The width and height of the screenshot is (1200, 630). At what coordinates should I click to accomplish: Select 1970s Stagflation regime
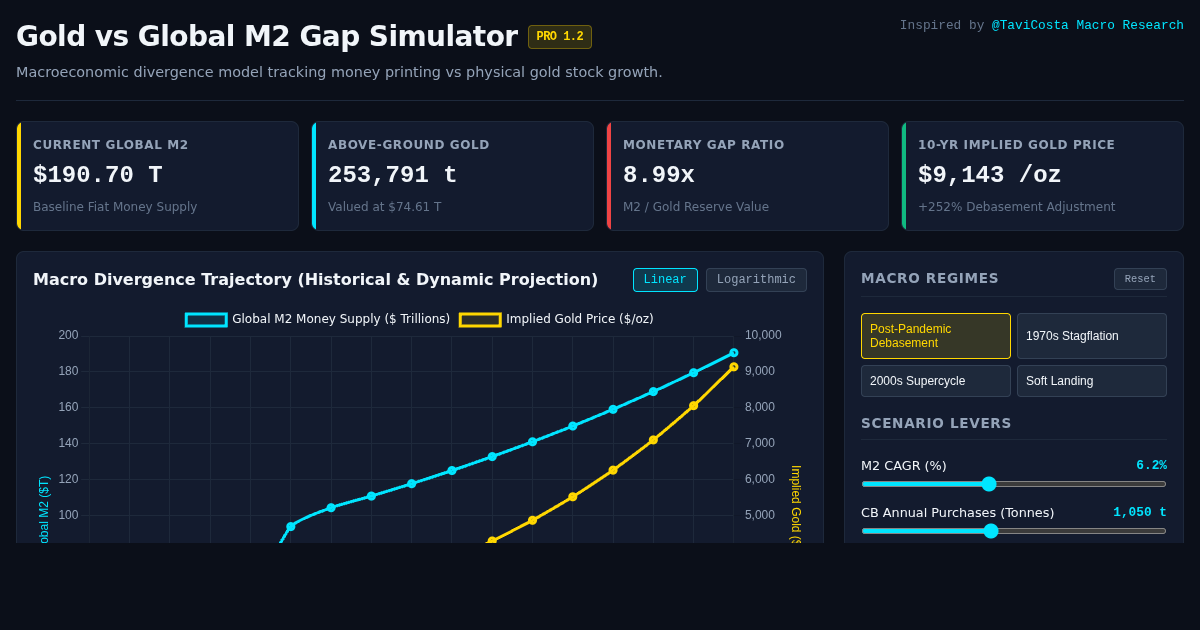point(1092,336)
